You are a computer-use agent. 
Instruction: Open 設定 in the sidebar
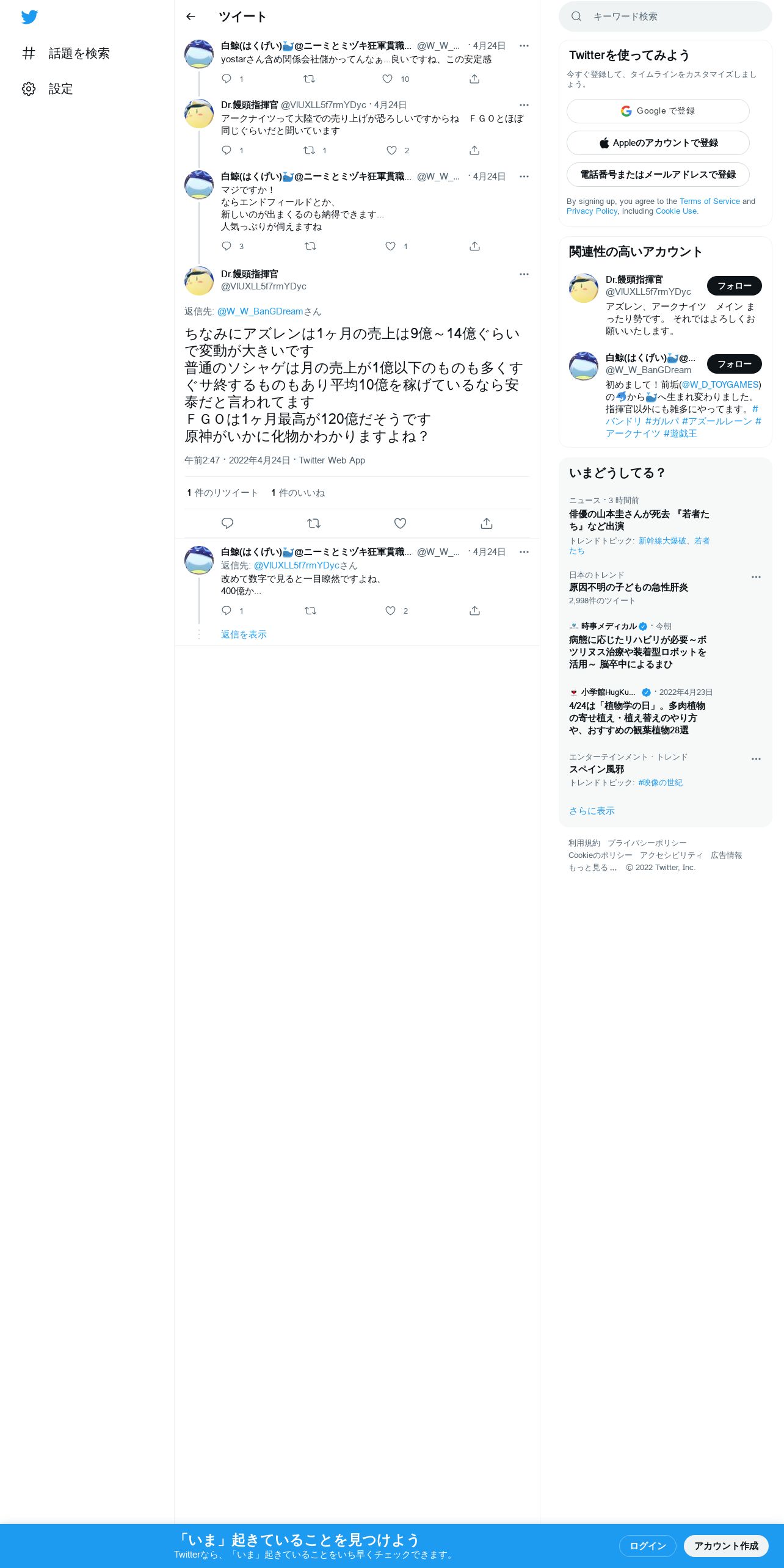pos(48,89)
